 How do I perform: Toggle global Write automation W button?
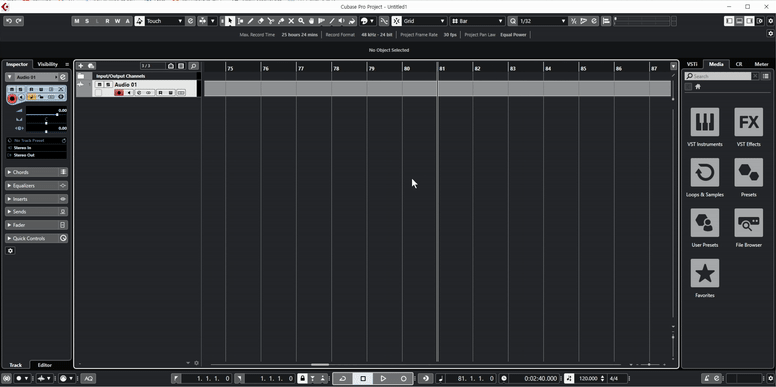(117, 21)
